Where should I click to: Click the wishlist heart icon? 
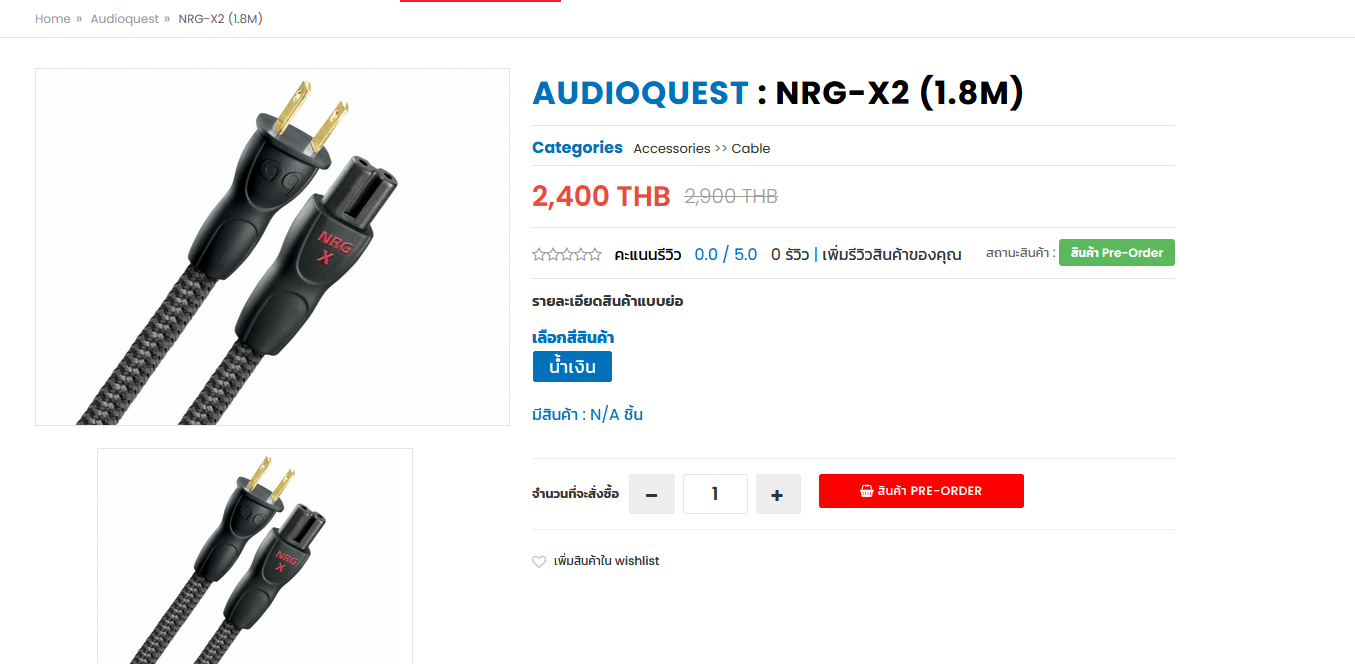tap(539, 562)
